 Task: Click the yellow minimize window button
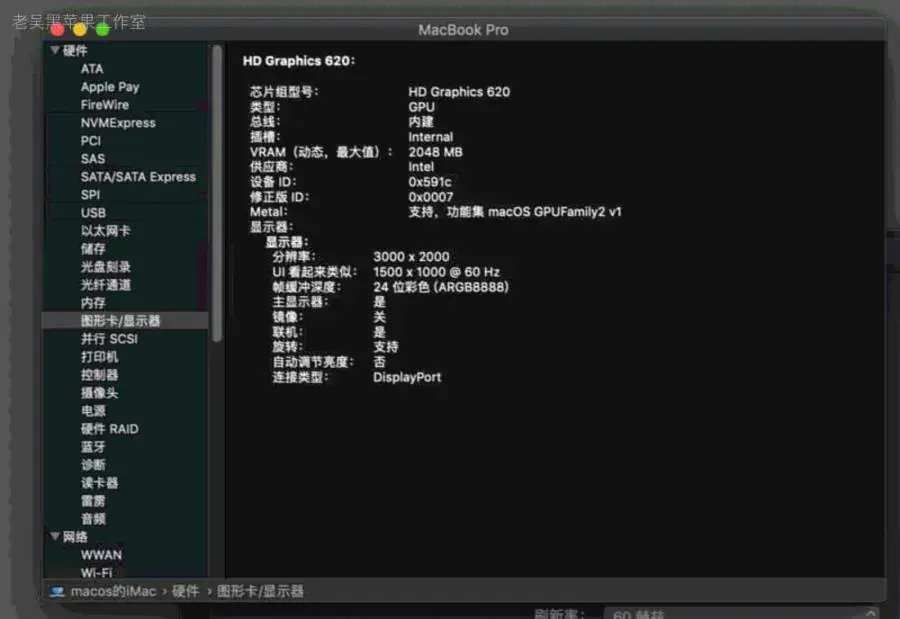click(x=80, y=29)
